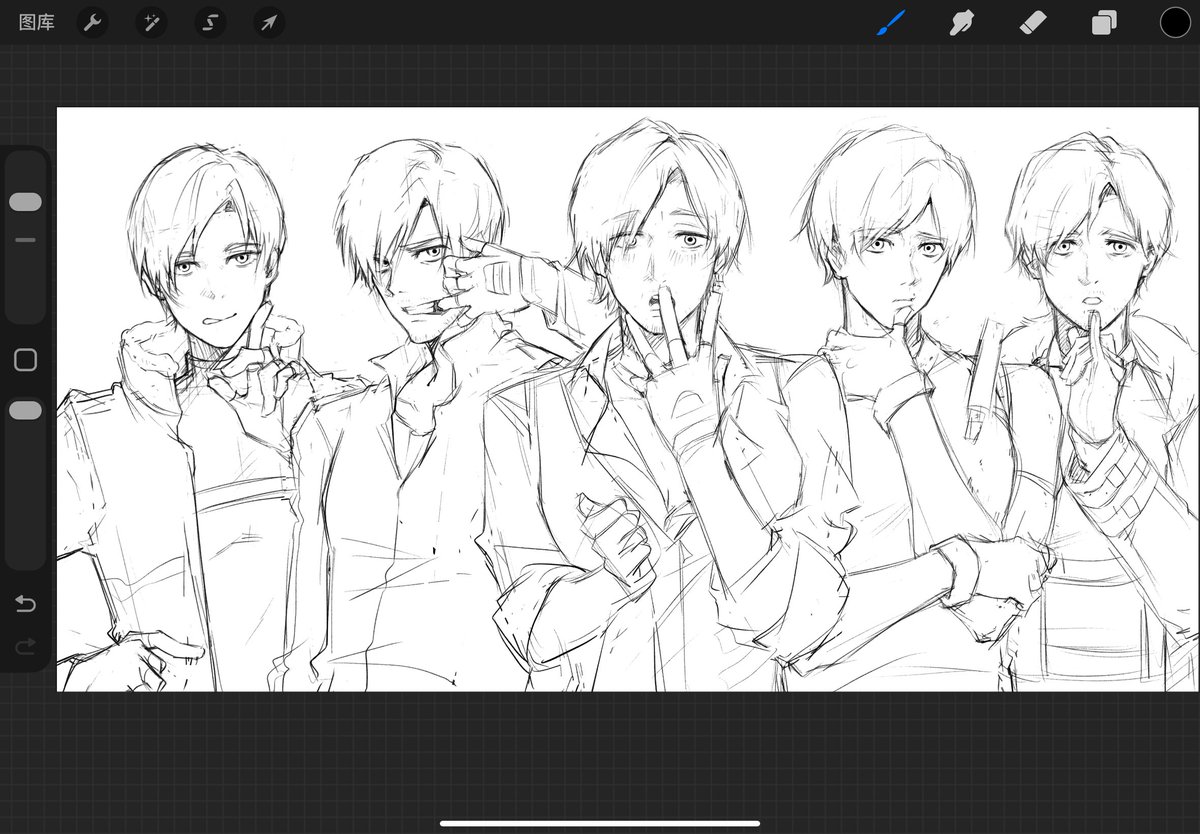Select the Brush tool

[x=891, y=22]
